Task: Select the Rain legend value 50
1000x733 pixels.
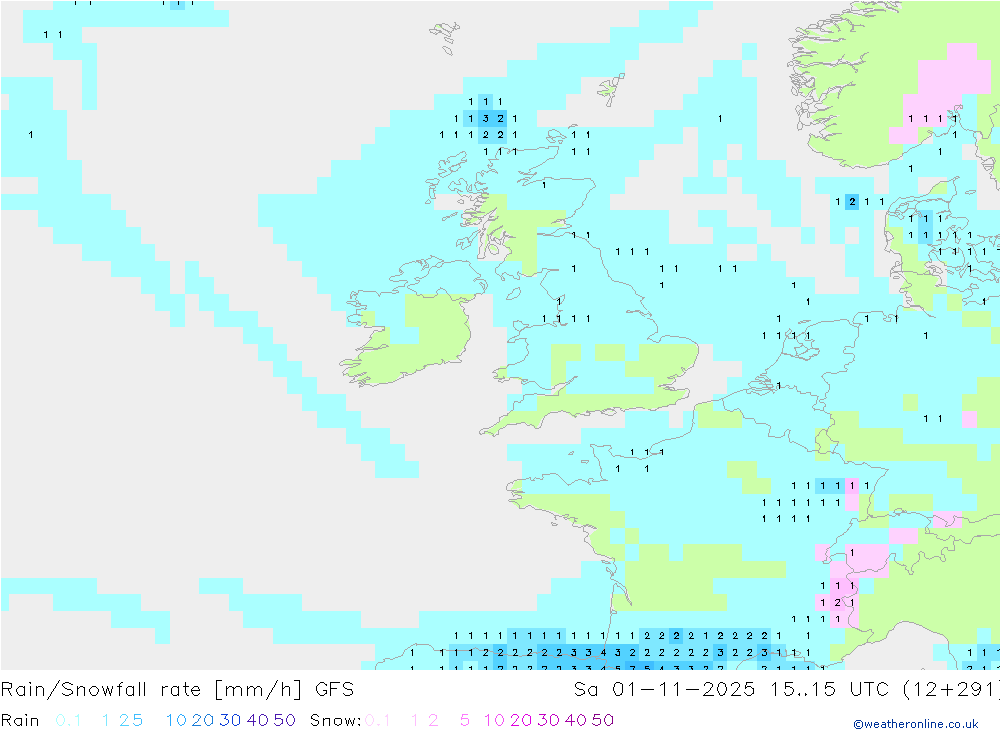Action: 284,720
